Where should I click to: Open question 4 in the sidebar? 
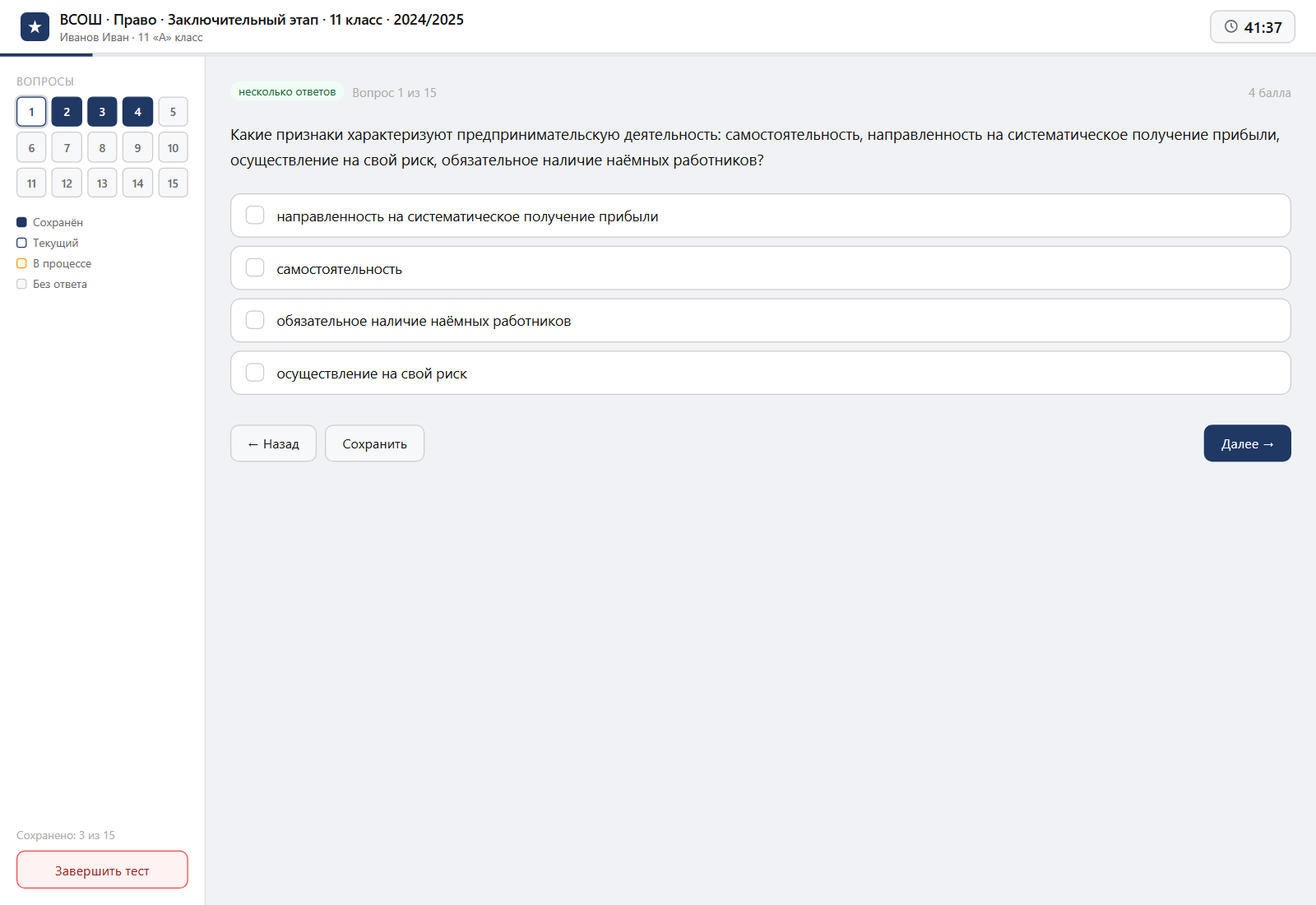(x=137, y=112)
